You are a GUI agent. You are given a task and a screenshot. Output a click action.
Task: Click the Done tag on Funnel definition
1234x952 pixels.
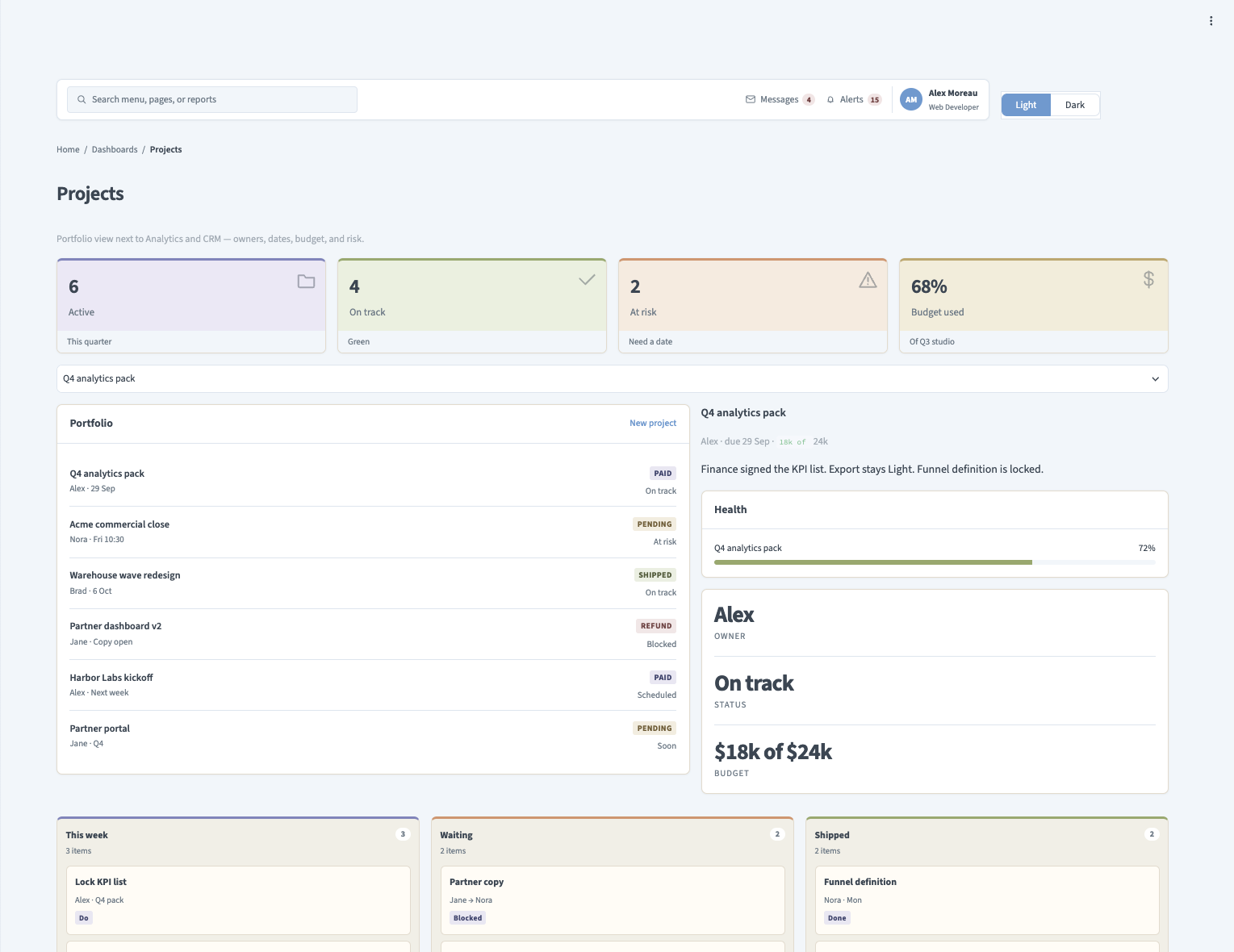tap(837, 918)
